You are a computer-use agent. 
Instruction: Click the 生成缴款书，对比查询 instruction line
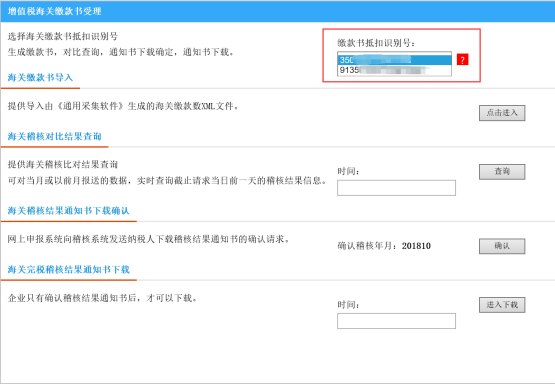[x=121, y=52]
